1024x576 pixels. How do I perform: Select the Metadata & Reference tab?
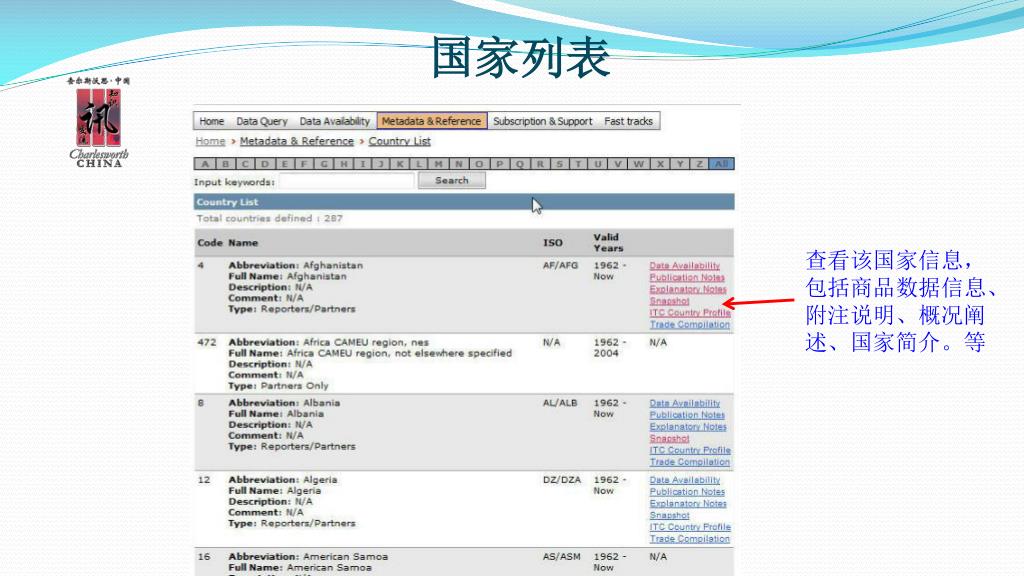click(431, 121)
